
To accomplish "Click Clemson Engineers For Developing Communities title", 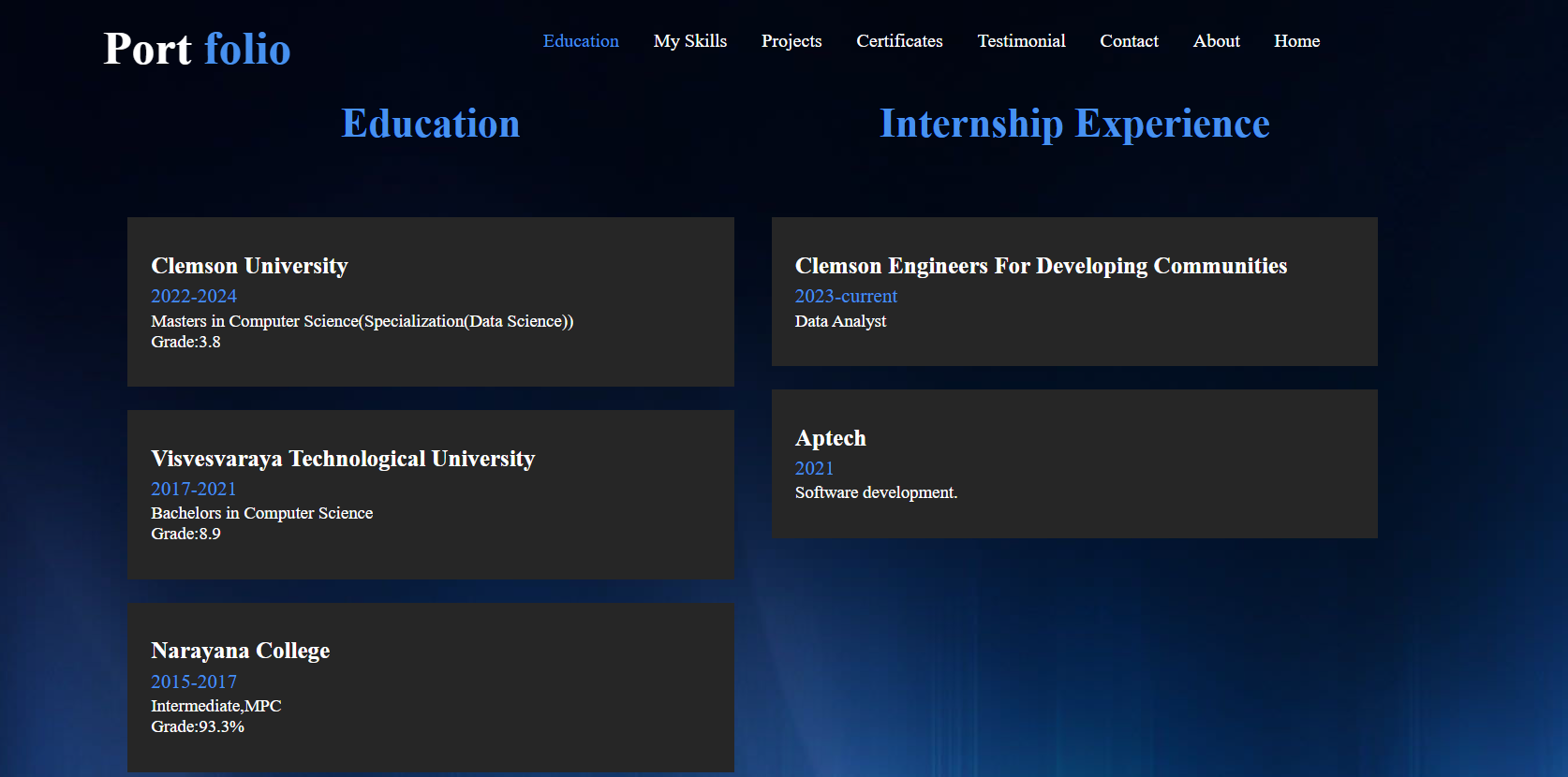I will (x=1041, y=266).
